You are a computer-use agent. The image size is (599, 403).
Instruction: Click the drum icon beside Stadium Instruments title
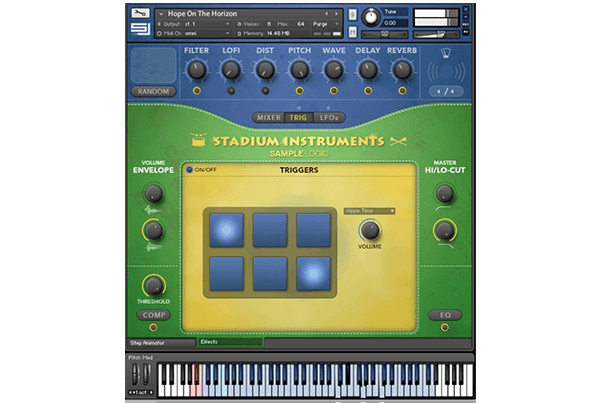(x=199, y=140)
